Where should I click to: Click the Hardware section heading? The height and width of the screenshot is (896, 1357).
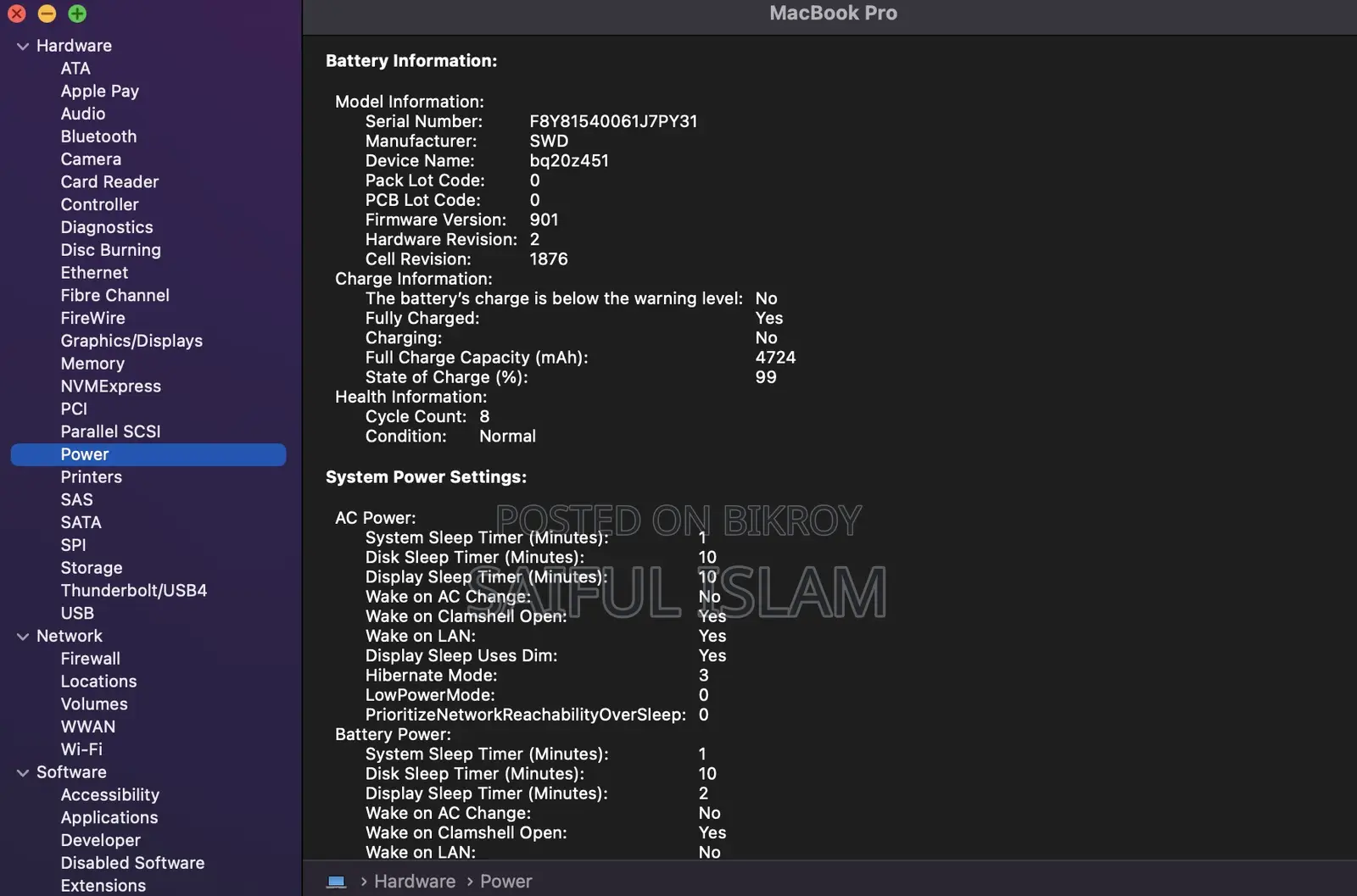(x=74, y=46)
